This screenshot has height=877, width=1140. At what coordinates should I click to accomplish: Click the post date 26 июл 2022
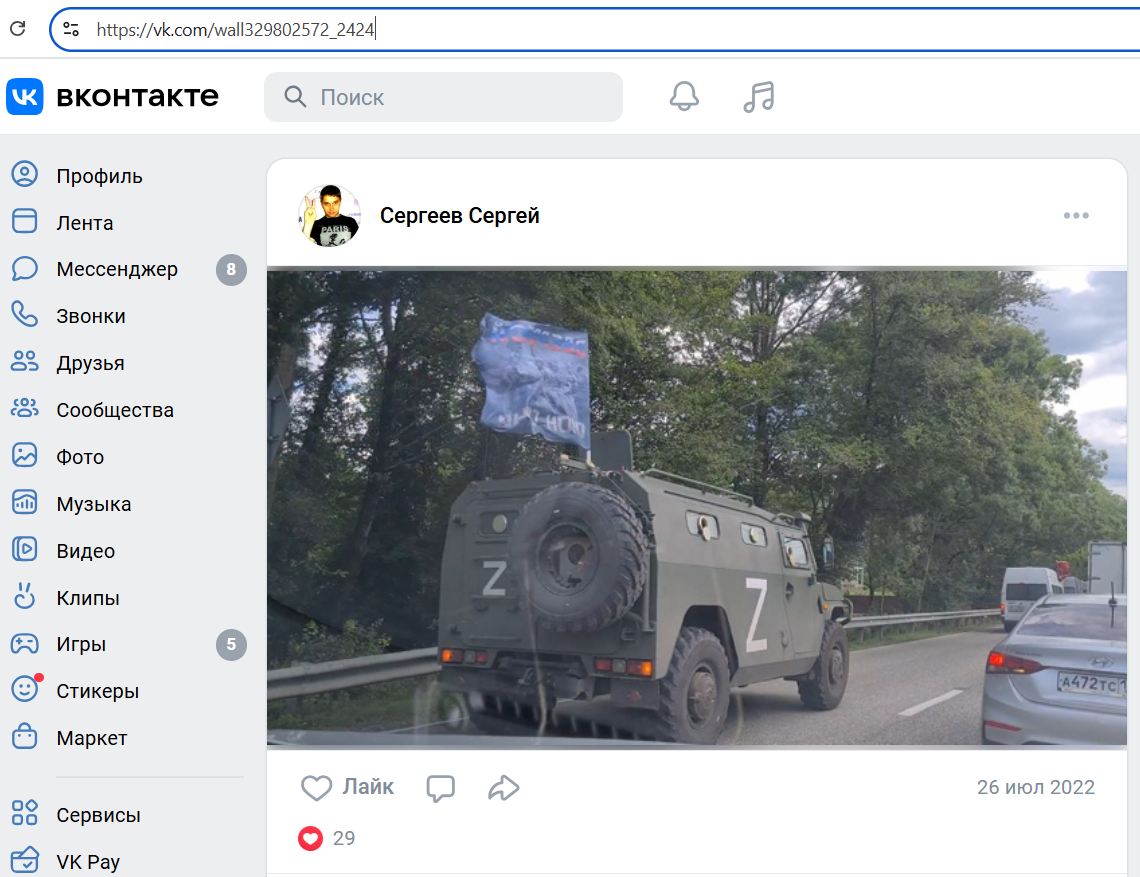tap(1035, 788)
